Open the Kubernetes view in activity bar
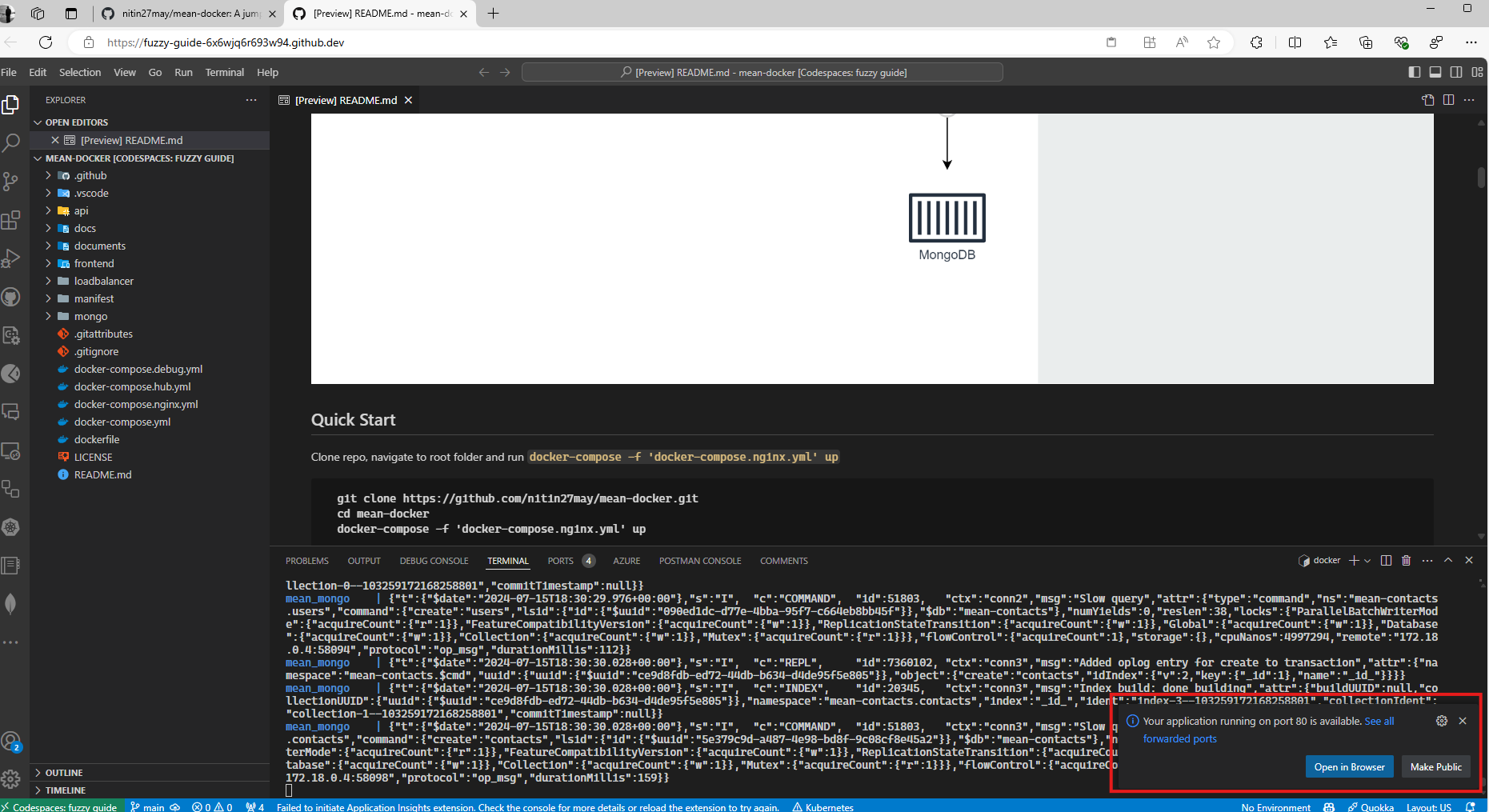 coord(10,527)
